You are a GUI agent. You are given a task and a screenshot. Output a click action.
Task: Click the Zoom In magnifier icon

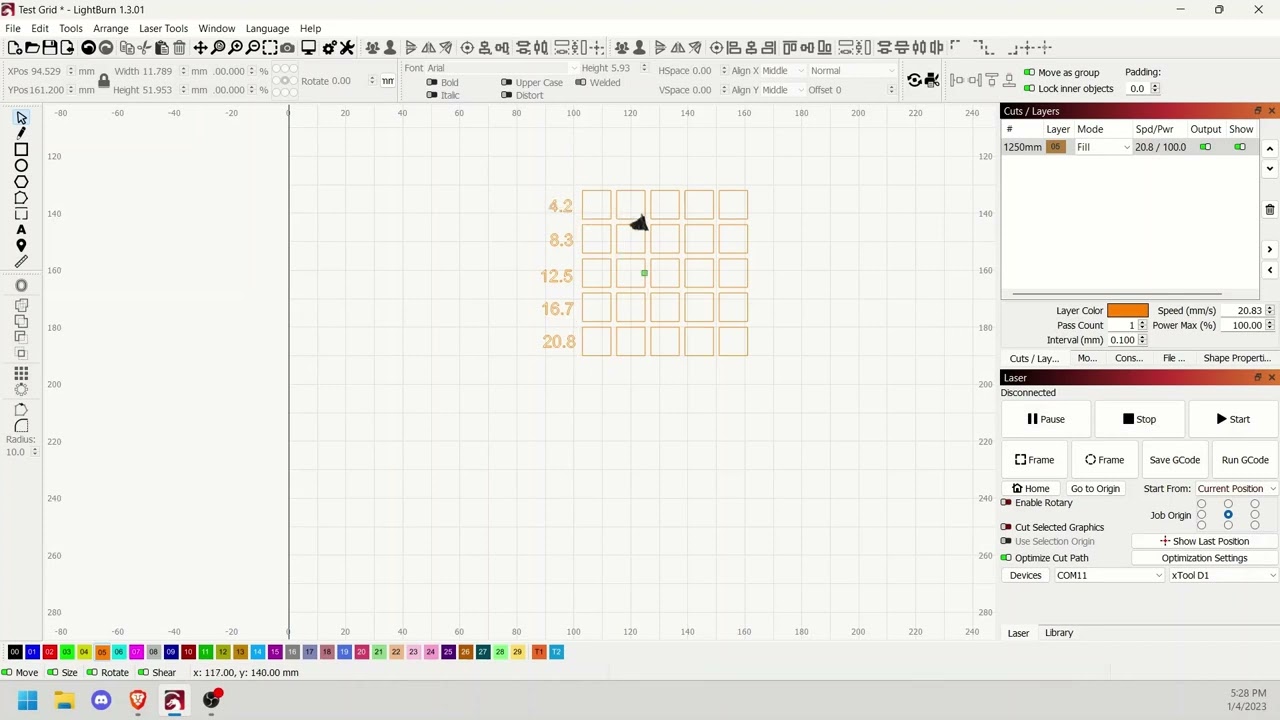coord(235,48)
